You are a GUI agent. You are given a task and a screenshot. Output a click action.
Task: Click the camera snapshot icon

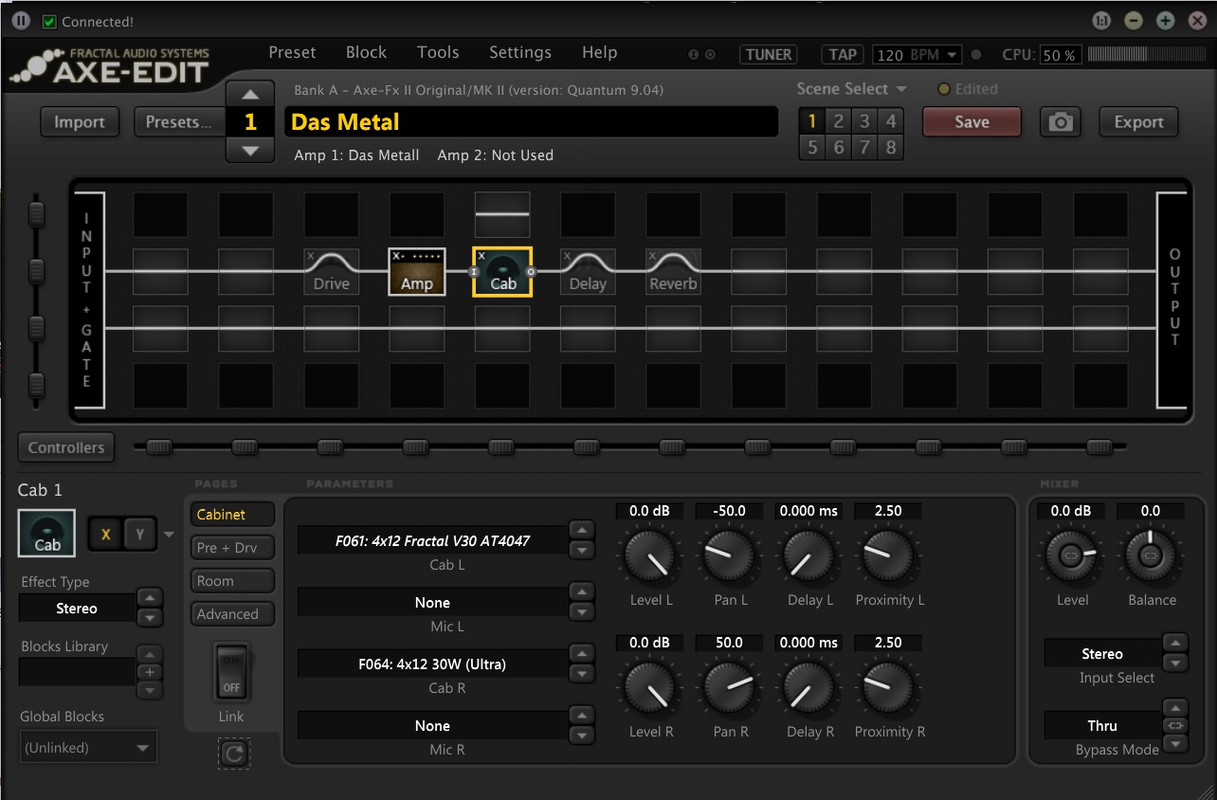point(1061,122)
